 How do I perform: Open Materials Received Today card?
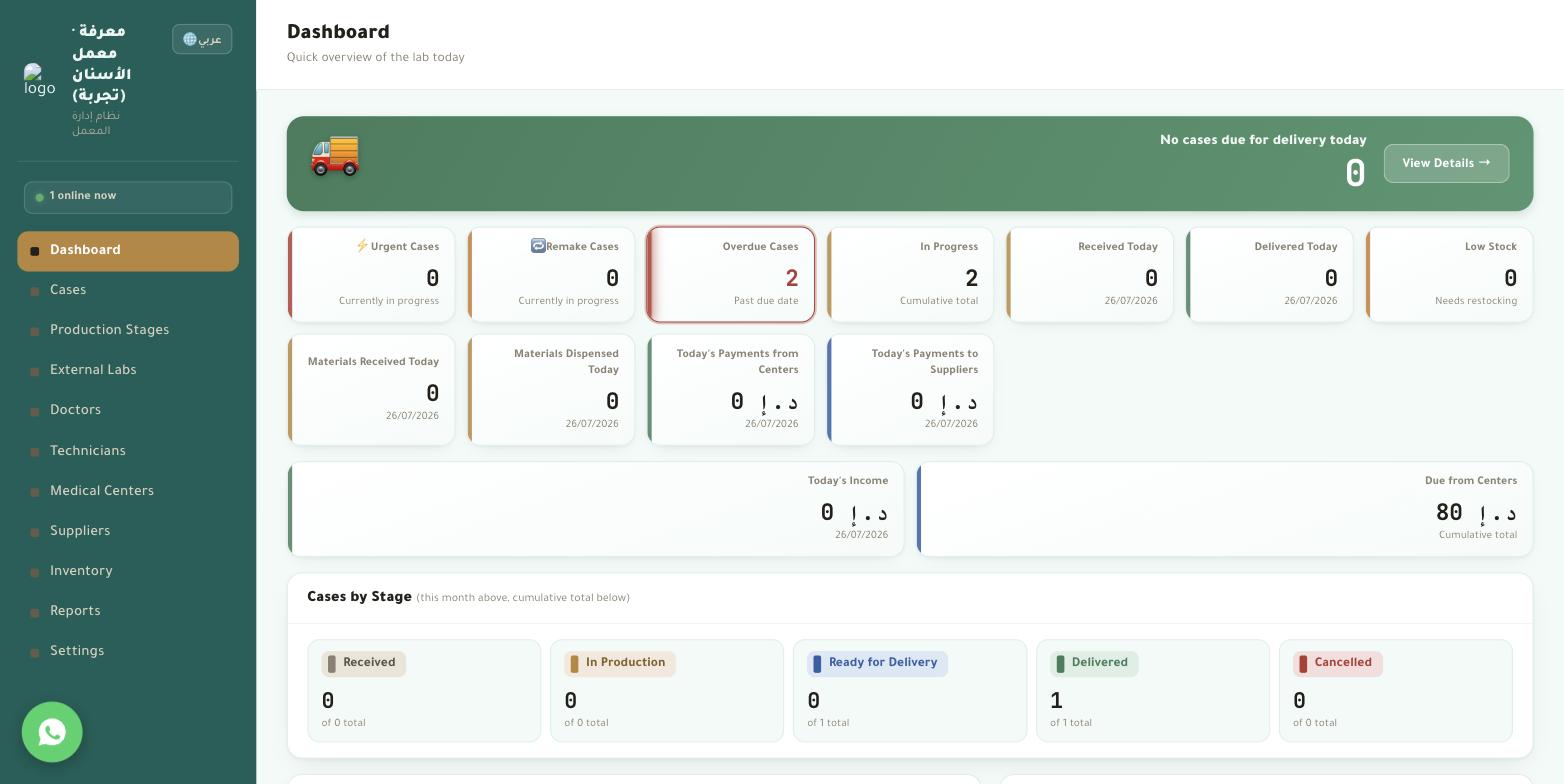point(371,390)
